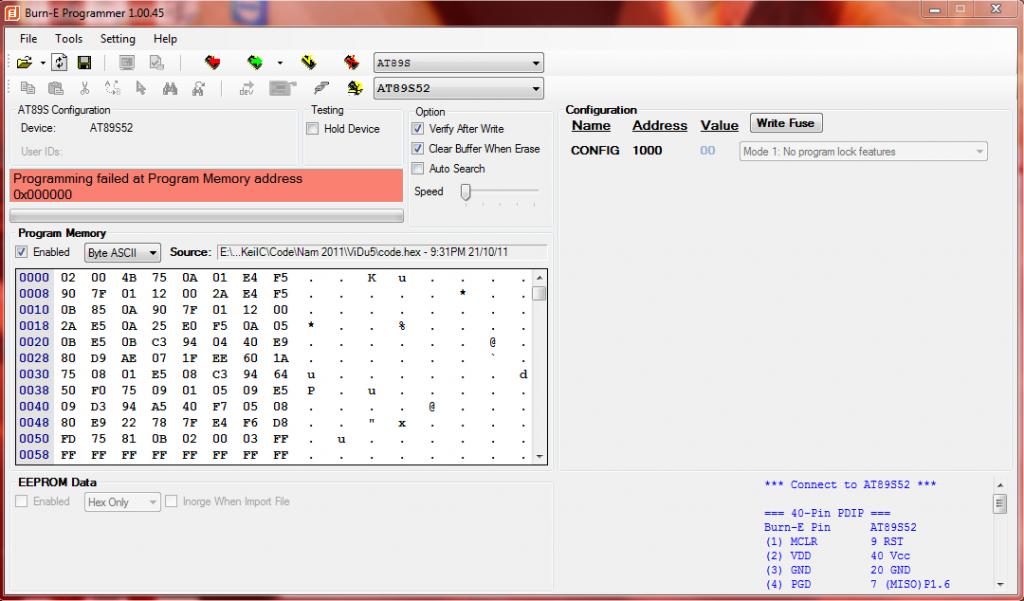1024x601 pixels.
Task: Click the Value column header
Action: 719,125
